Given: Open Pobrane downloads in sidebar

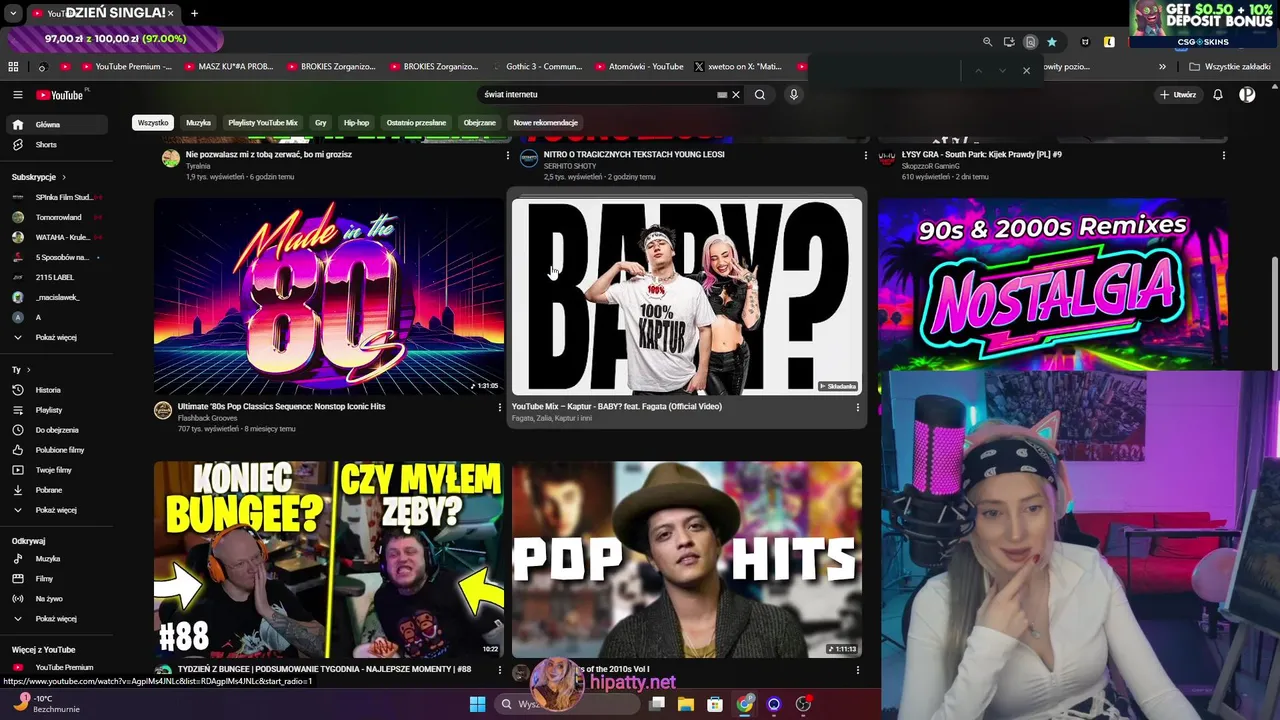Looking at the screenshot, I should tap(57, 490).
